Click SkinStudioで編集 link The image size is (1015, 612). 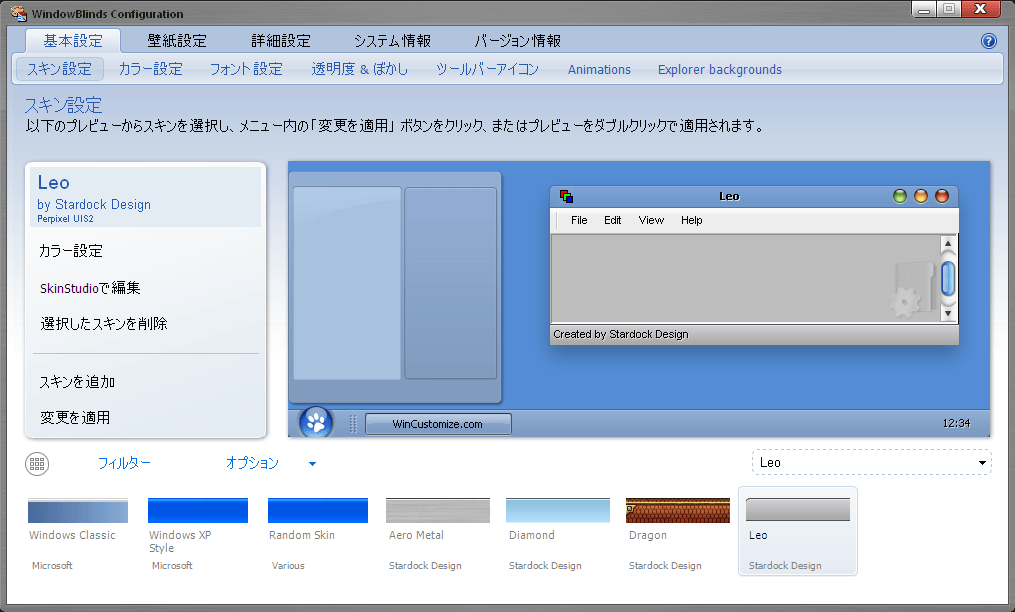pyautogui.click(x=90, y=288)
